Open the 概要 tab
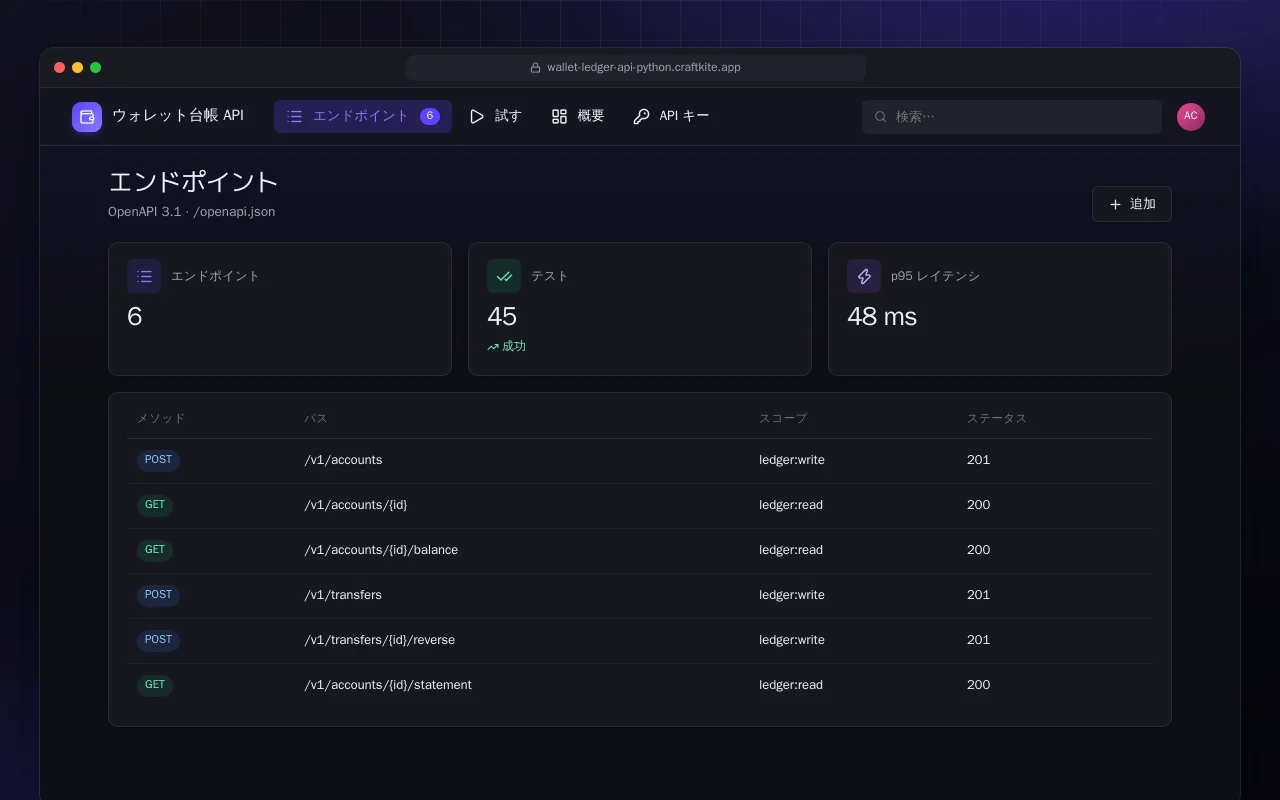Image resolution: width=1280 pixels, height=800 pixels. pos(578,116)
